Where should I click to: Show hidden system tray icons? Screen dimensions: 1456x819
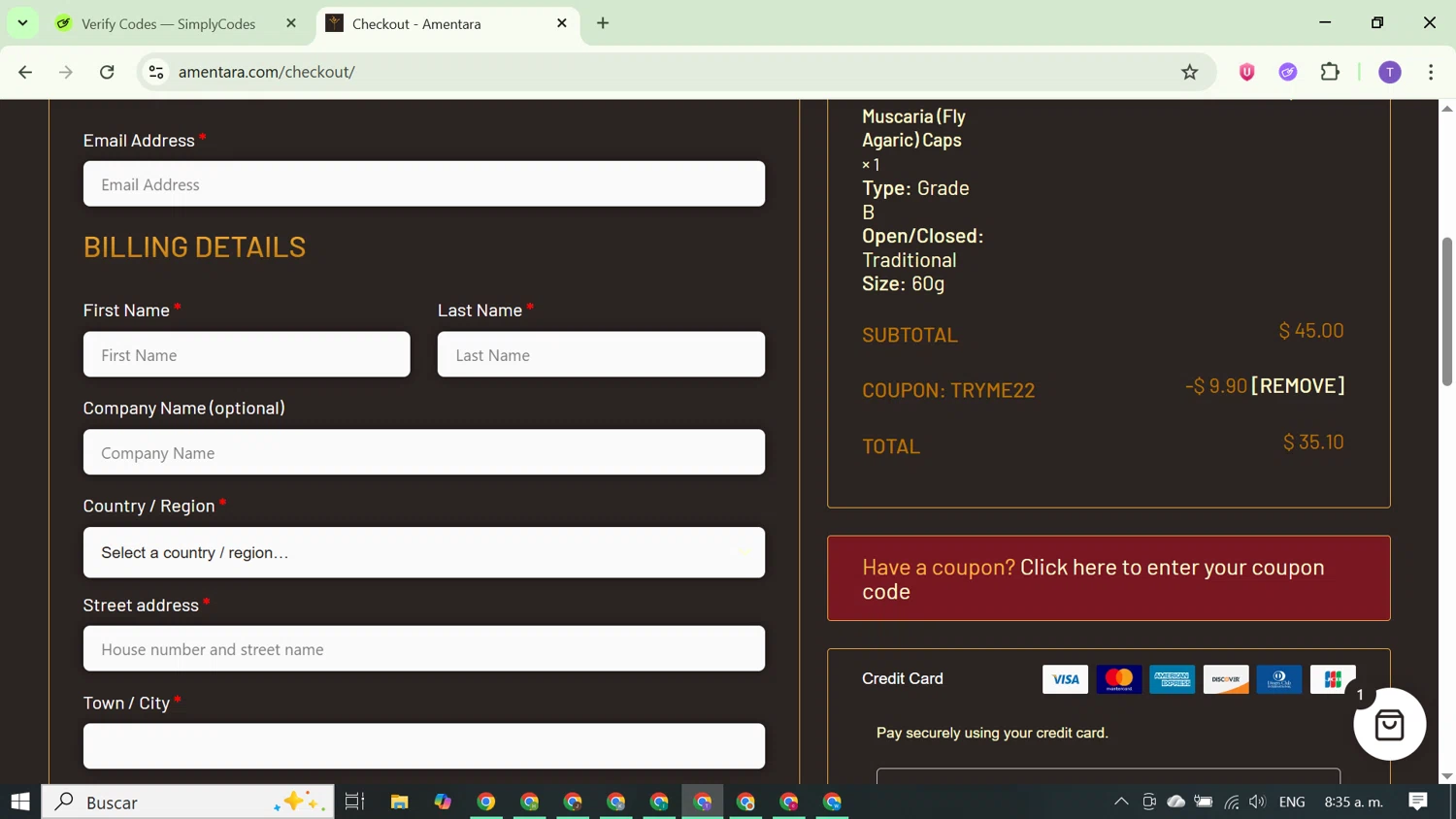pos(1121,802)
